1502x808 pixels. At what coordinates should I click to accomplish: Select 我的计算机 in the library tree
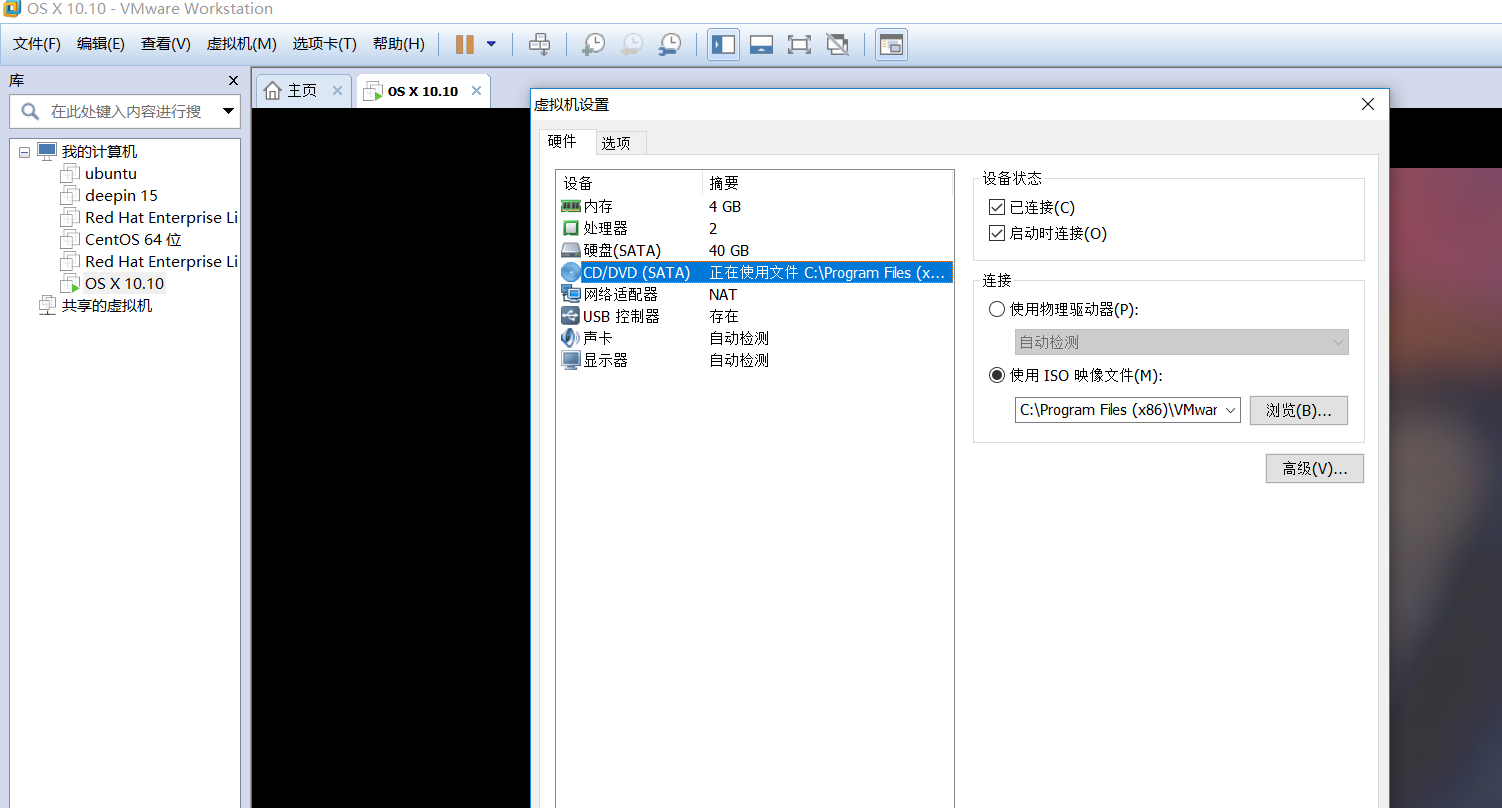pos(99,152)
